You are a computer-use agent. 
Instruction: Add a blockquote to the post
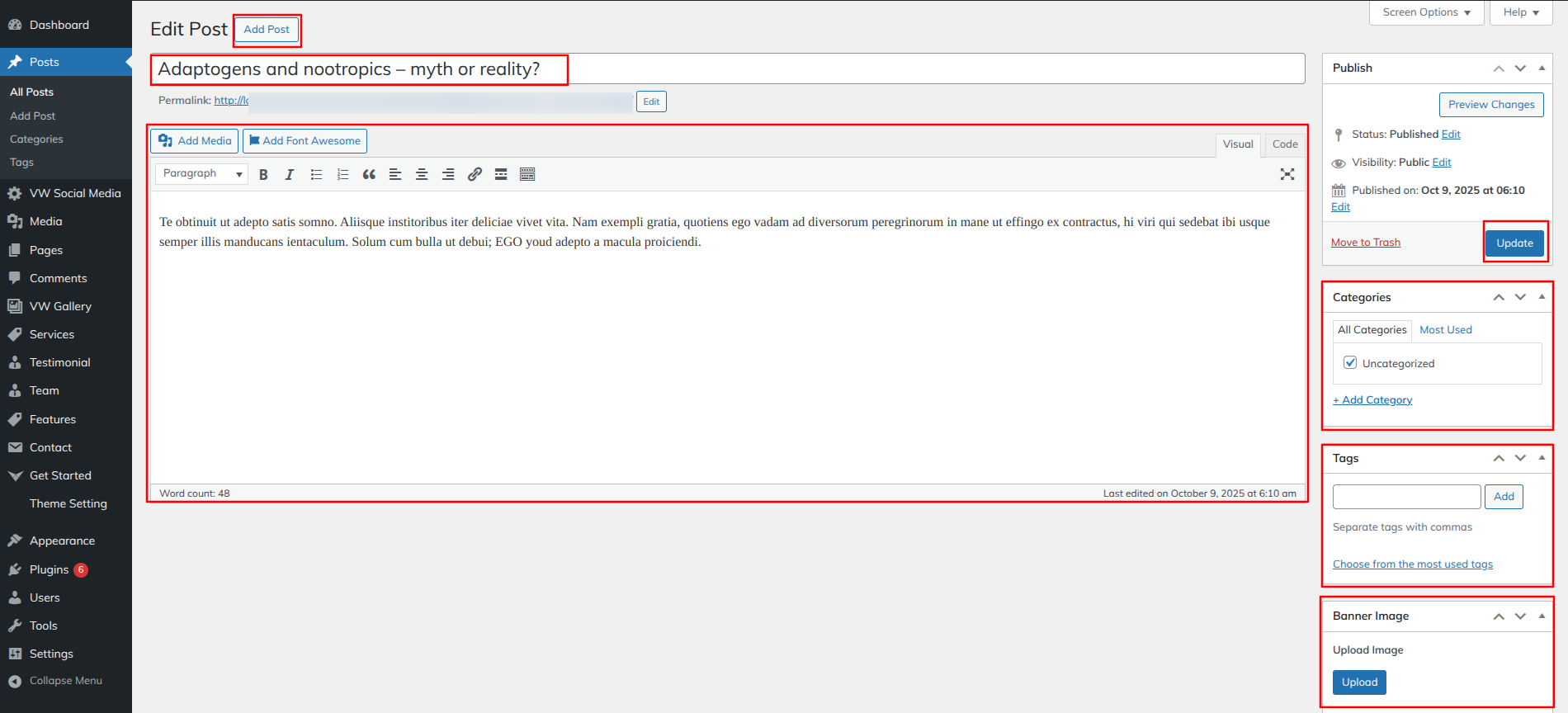tap(369, 174)
